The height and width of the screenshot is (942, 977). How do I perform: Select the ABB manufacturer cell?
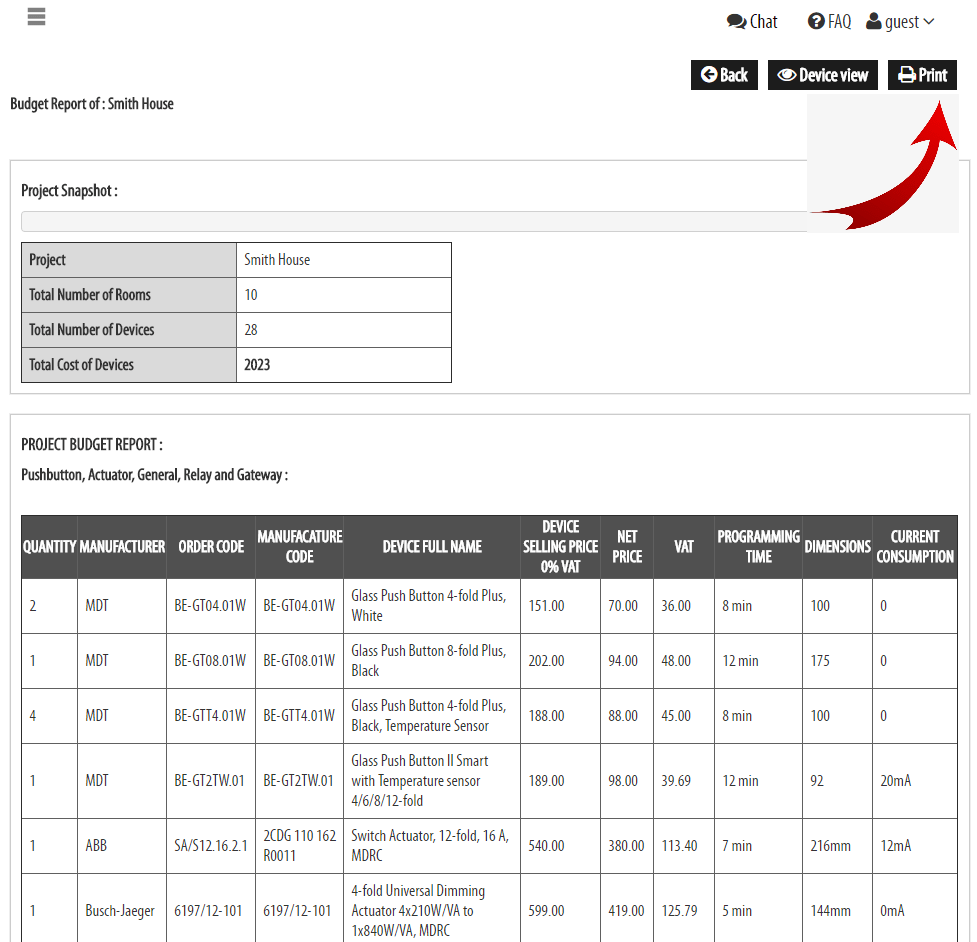[x=122, y=846]
